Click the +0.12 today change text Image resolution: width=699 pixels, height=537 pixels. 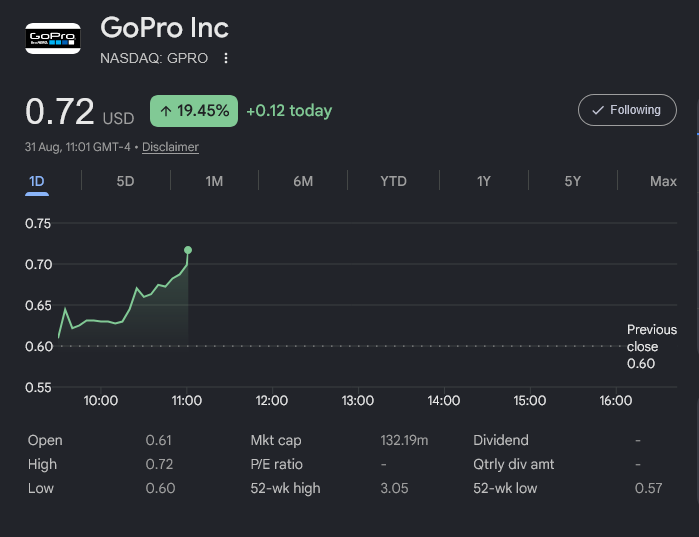click(x=289, y=111)
